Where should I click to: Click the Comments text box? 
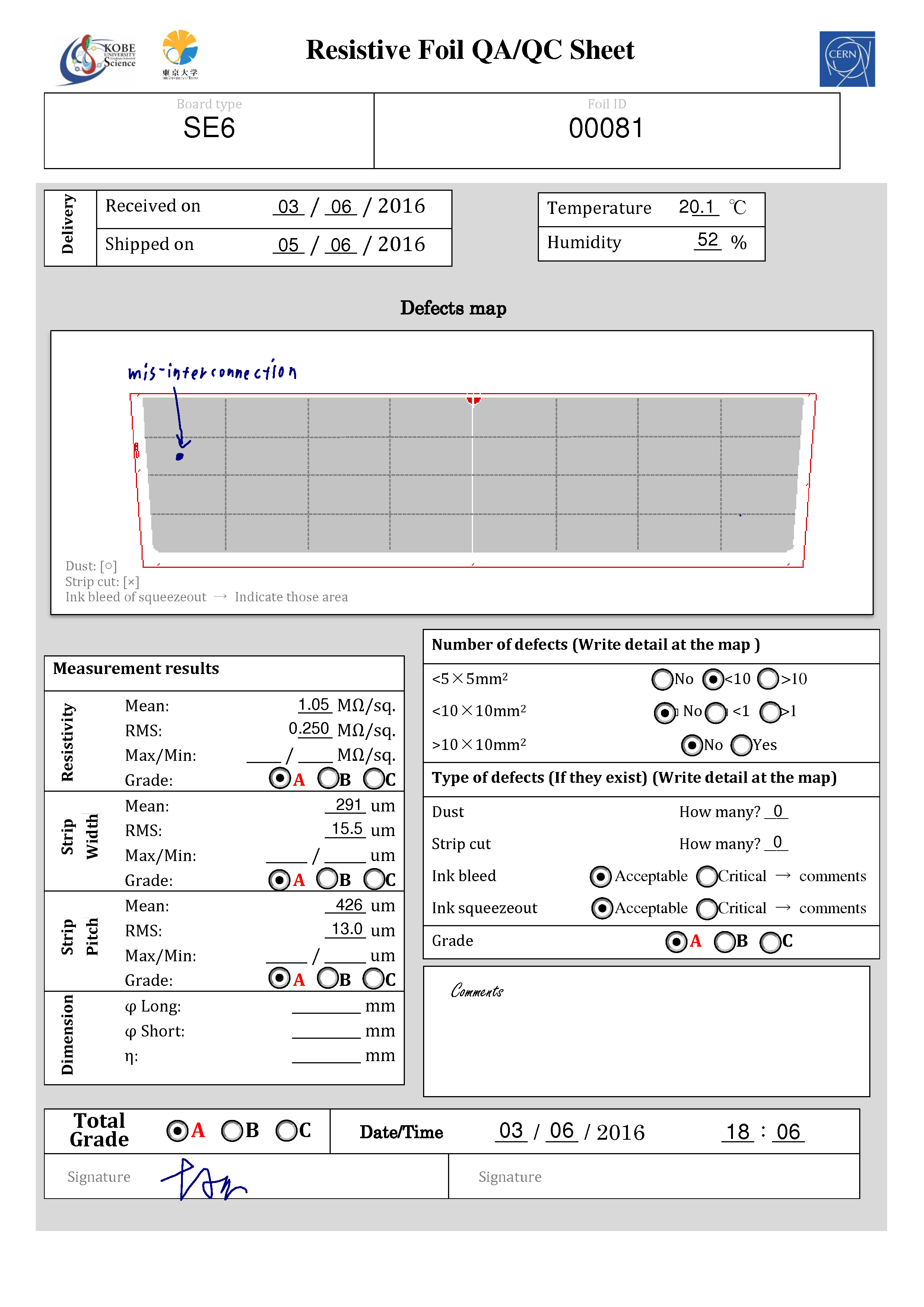point(647,1032)
